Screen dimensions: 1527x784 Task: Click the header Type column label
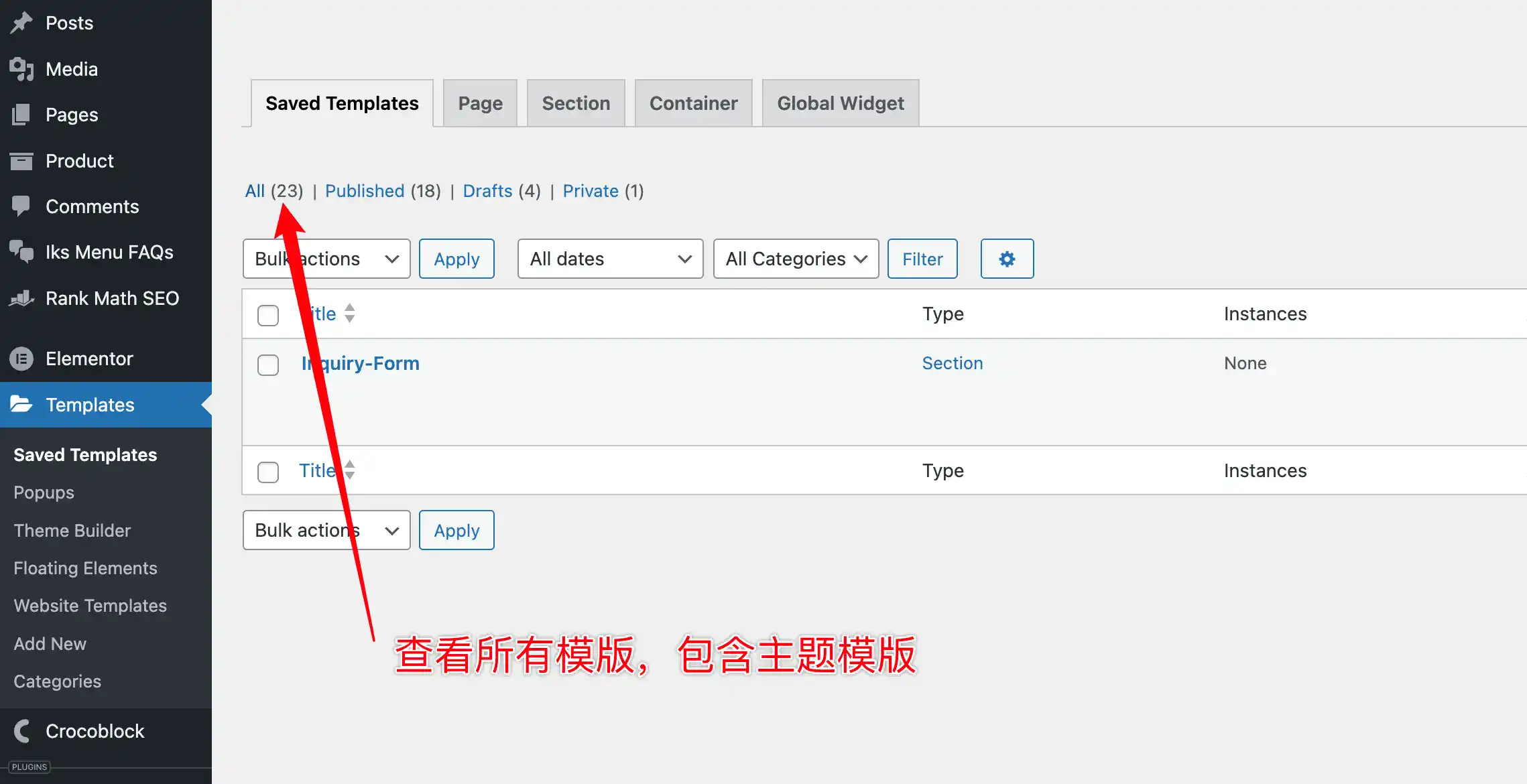(x=943, y=314)
